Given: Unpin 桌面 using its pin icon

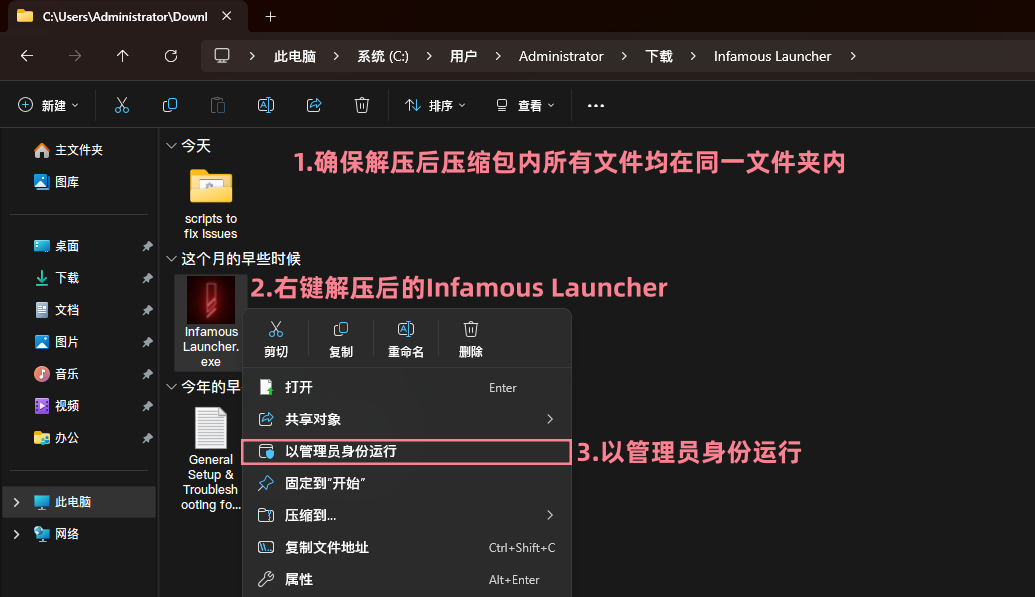Looking at the screenshot, I should (x=147, y=246).
